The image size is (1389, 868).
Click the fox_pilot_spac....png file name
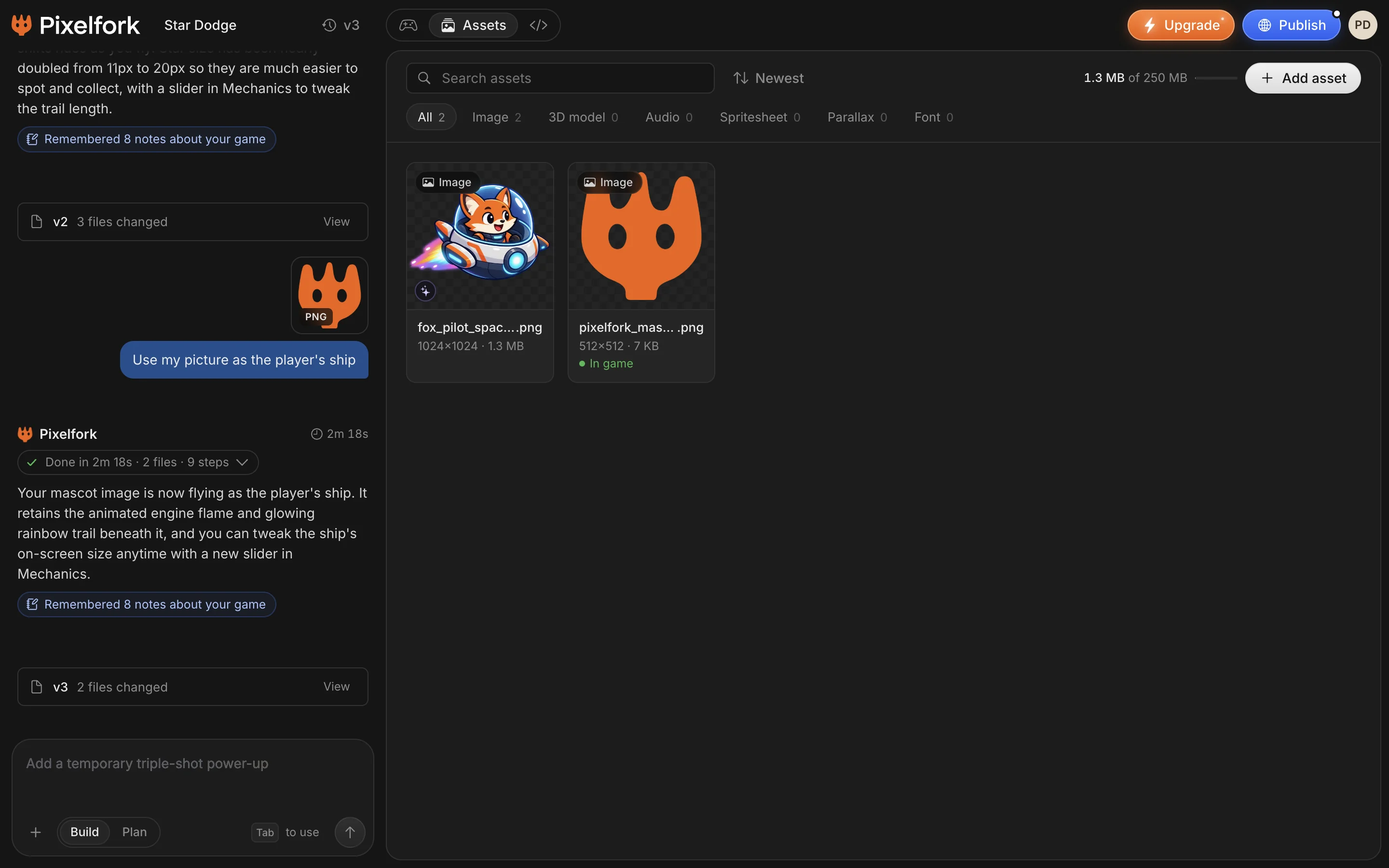point(479,327)
